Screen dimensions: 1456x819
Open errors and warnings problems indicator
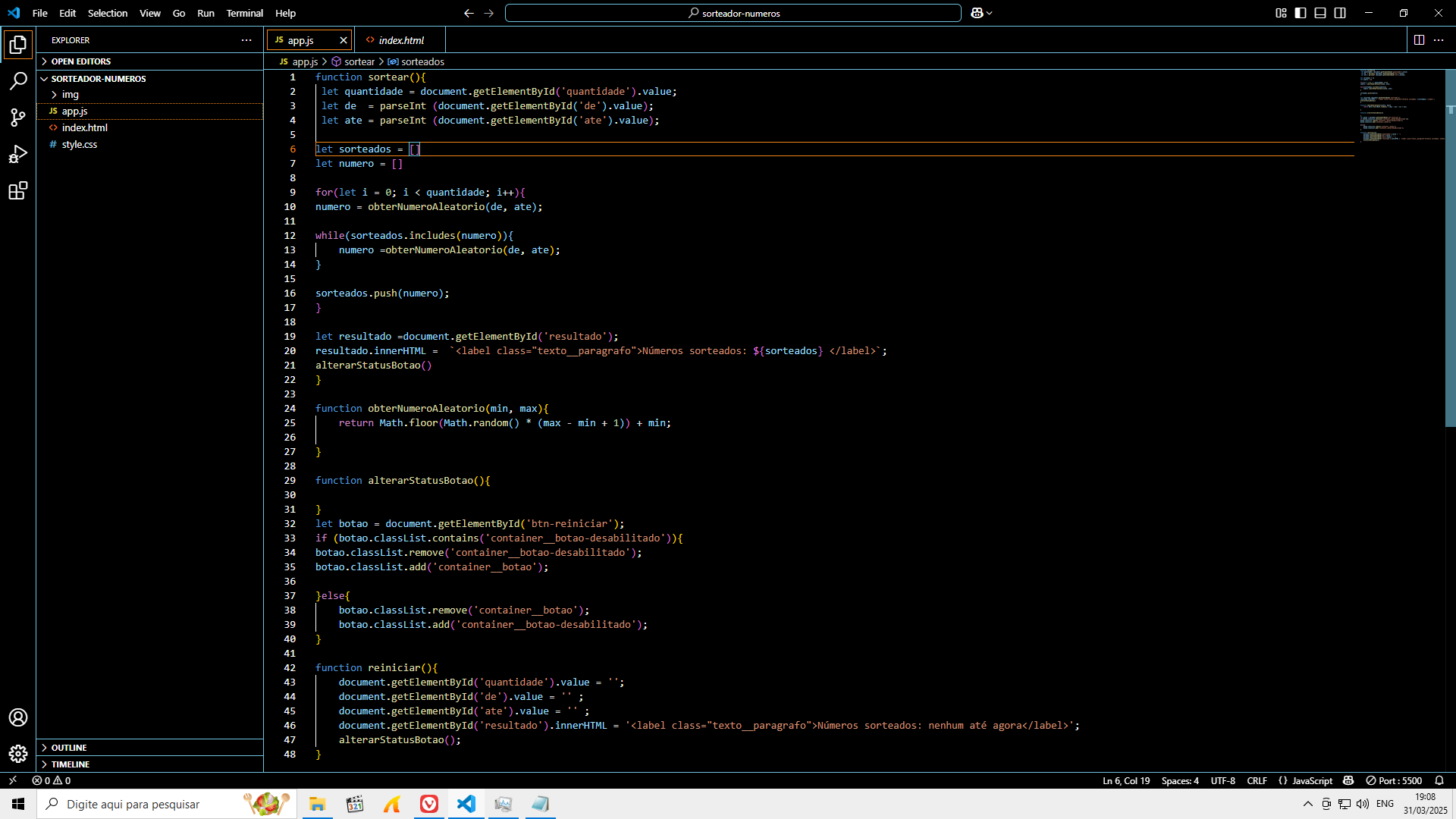pos(52,780)
